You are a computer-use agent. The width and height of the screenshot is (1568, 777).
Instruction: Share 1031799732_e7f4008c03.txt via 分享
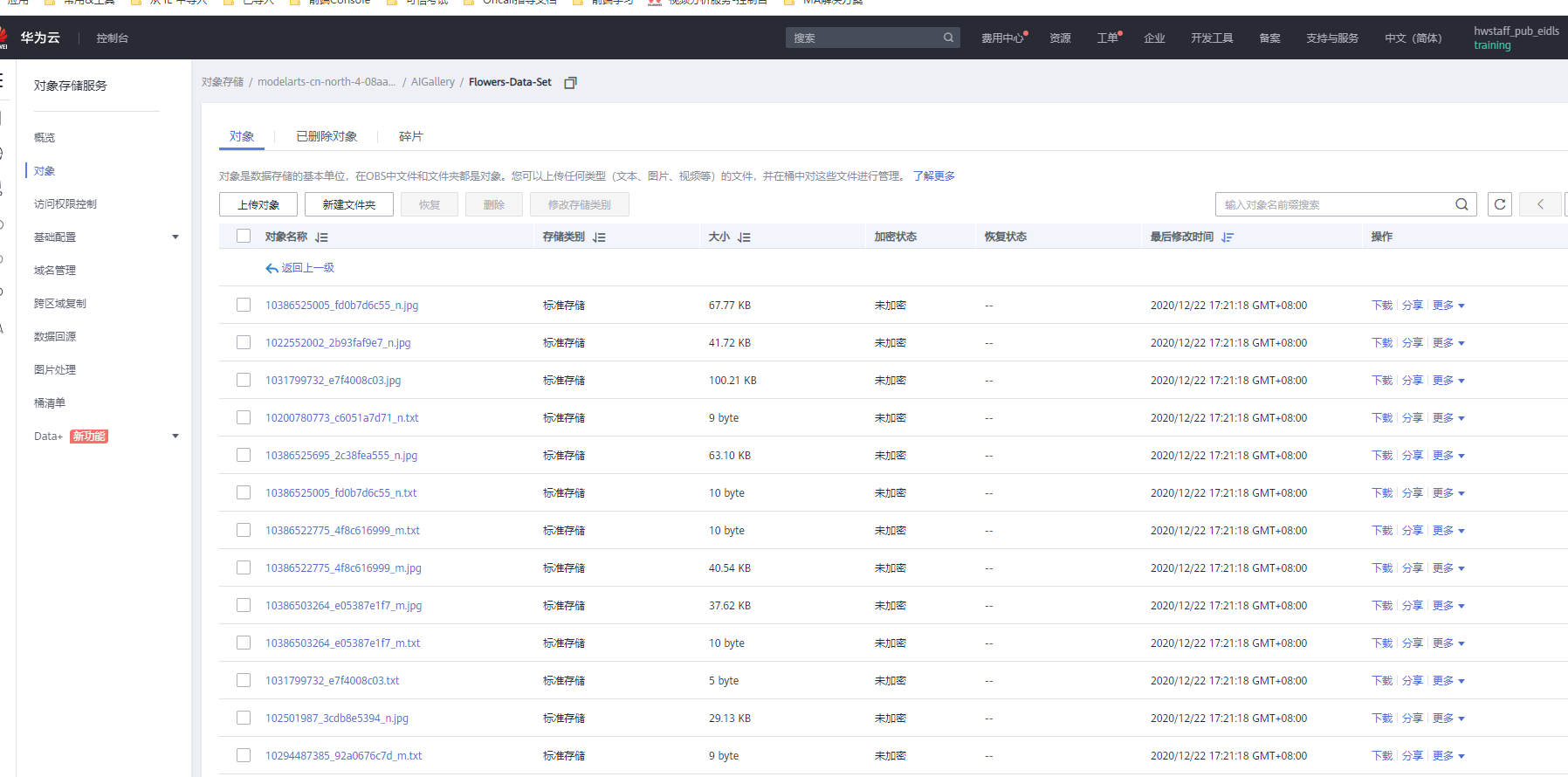tap(1413, 681)
